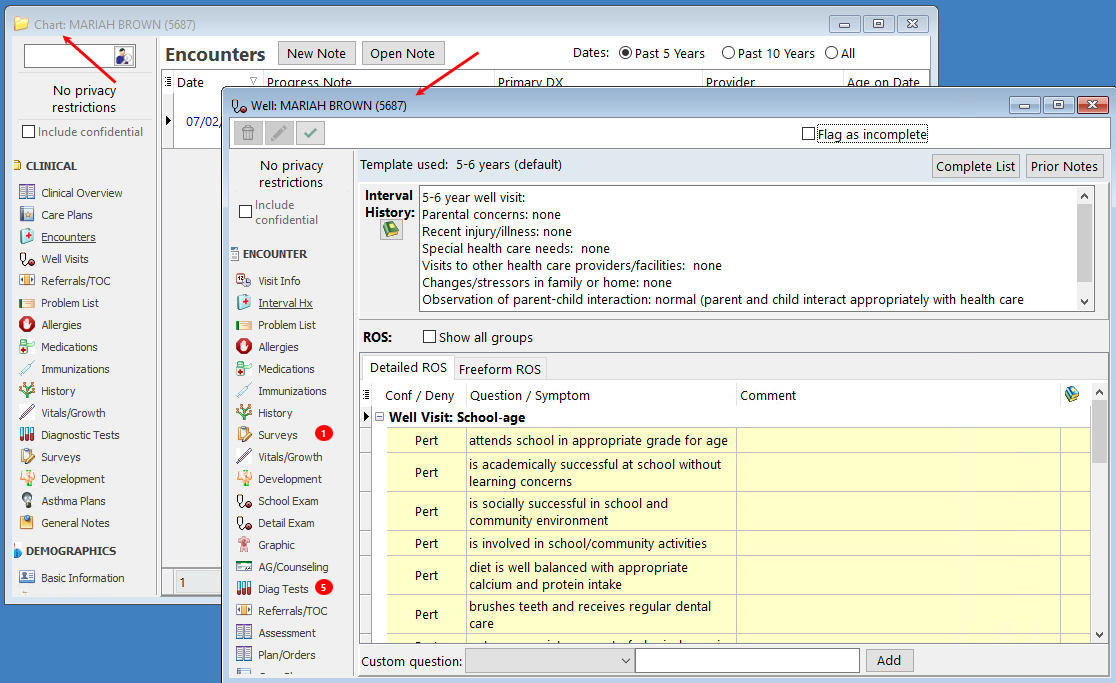
Task: Open Diagnostic Tests in Chart sidebar
Action: point(80,435)
